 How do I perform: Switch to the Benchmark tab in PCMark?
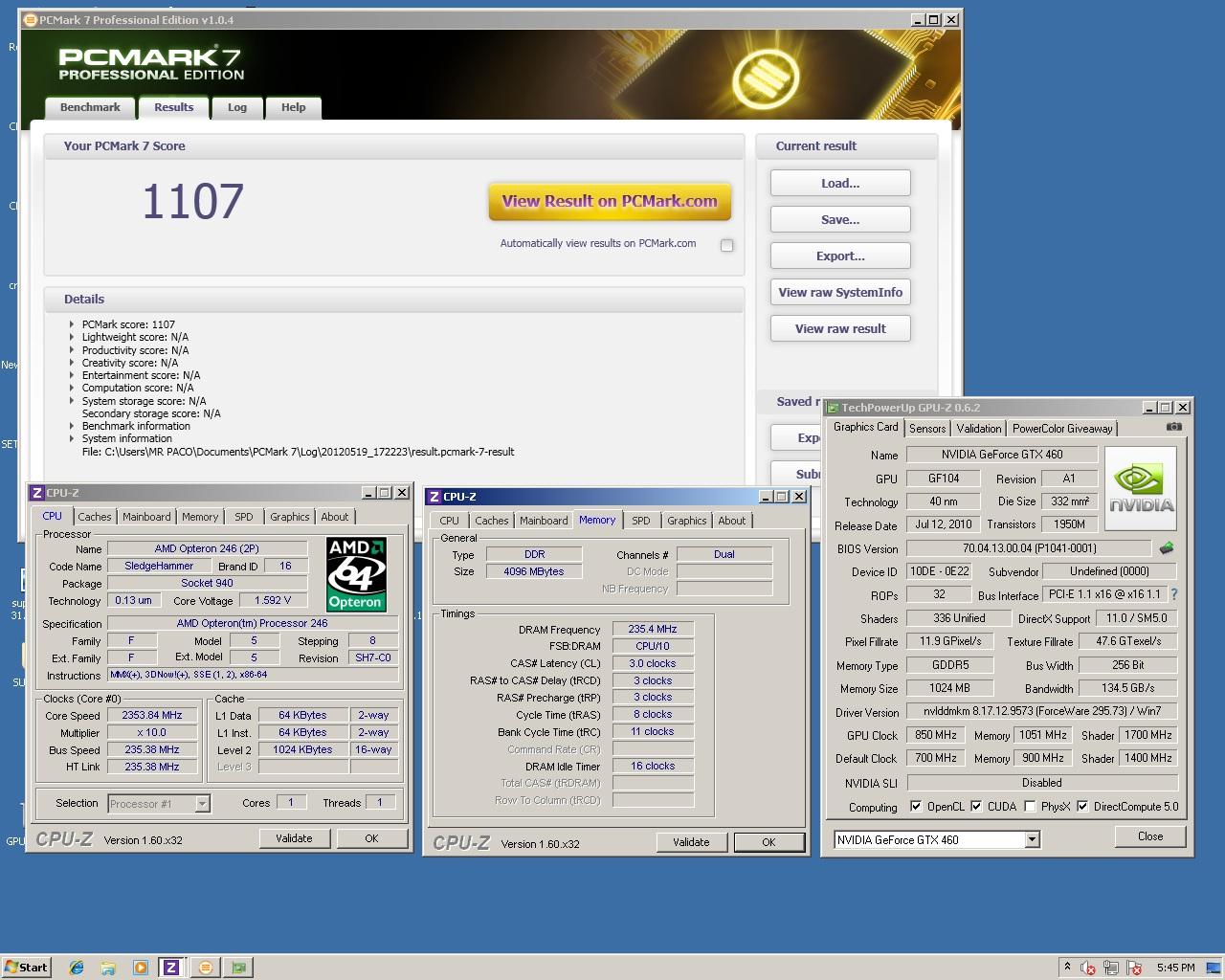pos(90,107)
